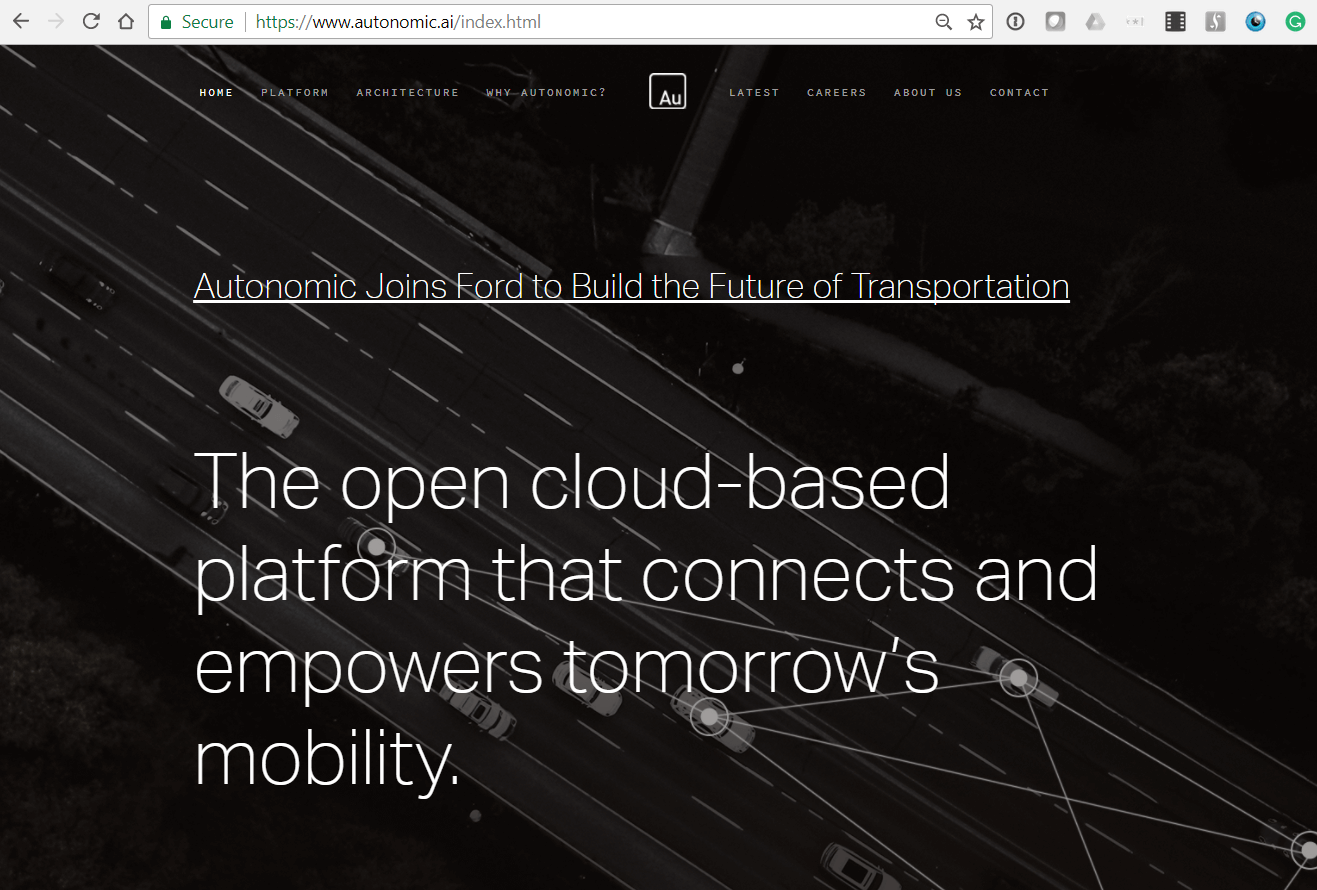The width and height of the screenshot is (1317, 890).
Task: Open the WHY AUTONOMIC? menu item
Action: 545,92
